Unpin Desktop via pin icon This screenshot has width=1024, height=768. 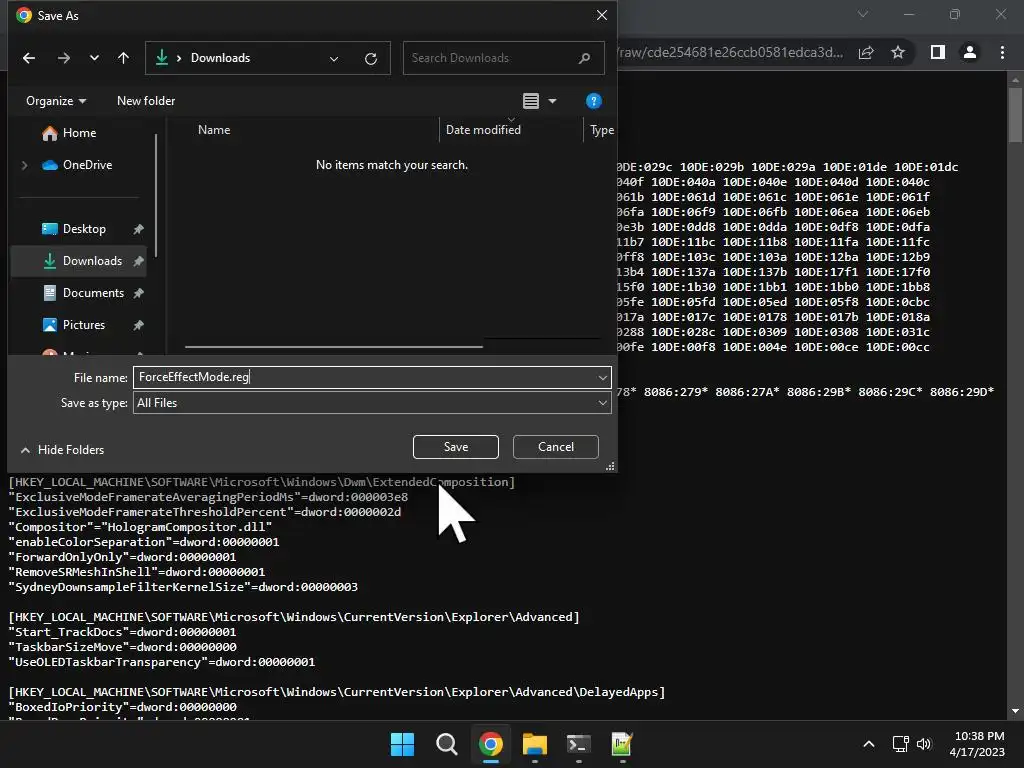(x=138, y=229)
